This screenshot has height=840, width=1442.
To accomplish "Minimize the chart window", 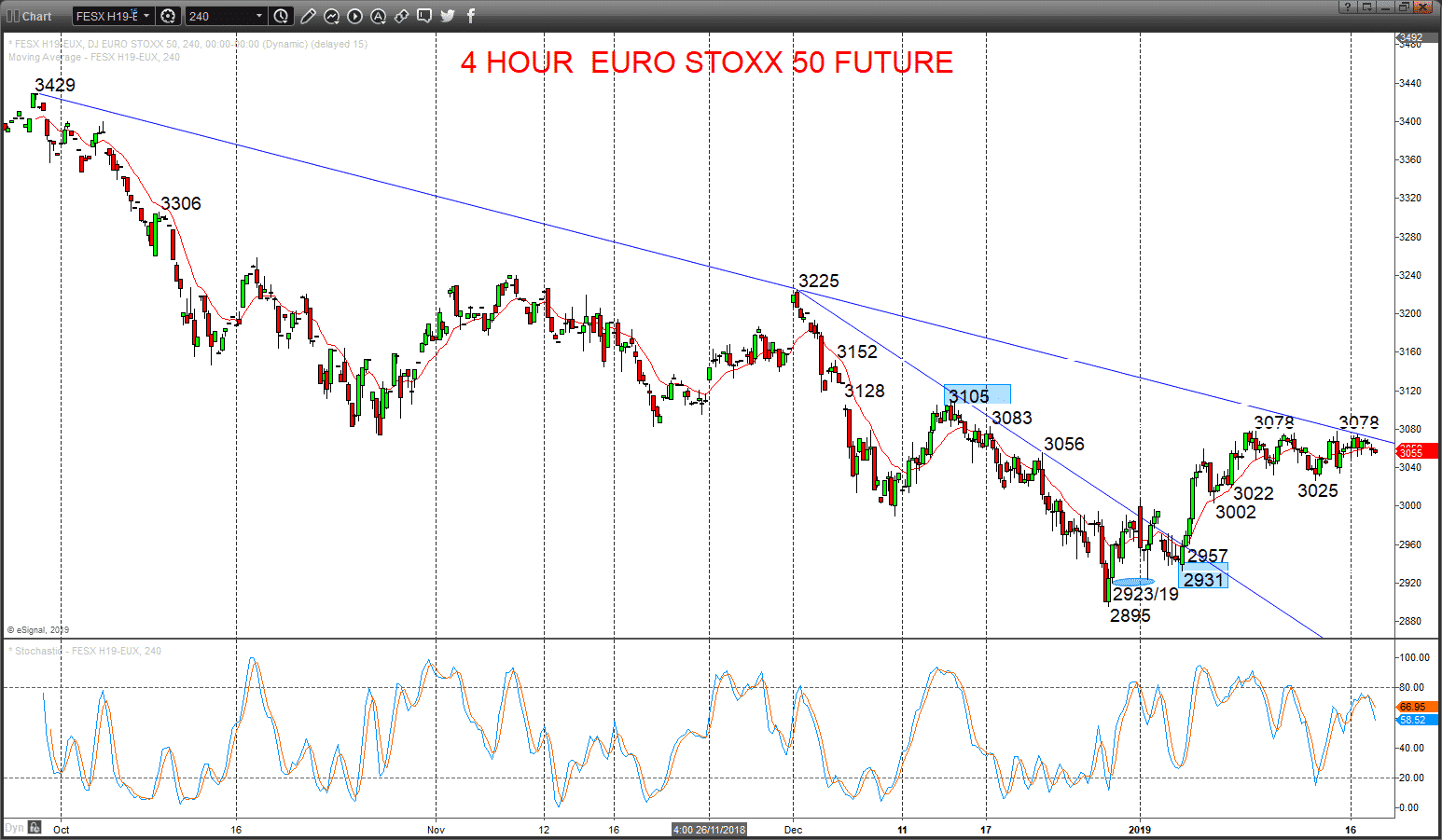I will [x=1385, y=7].
